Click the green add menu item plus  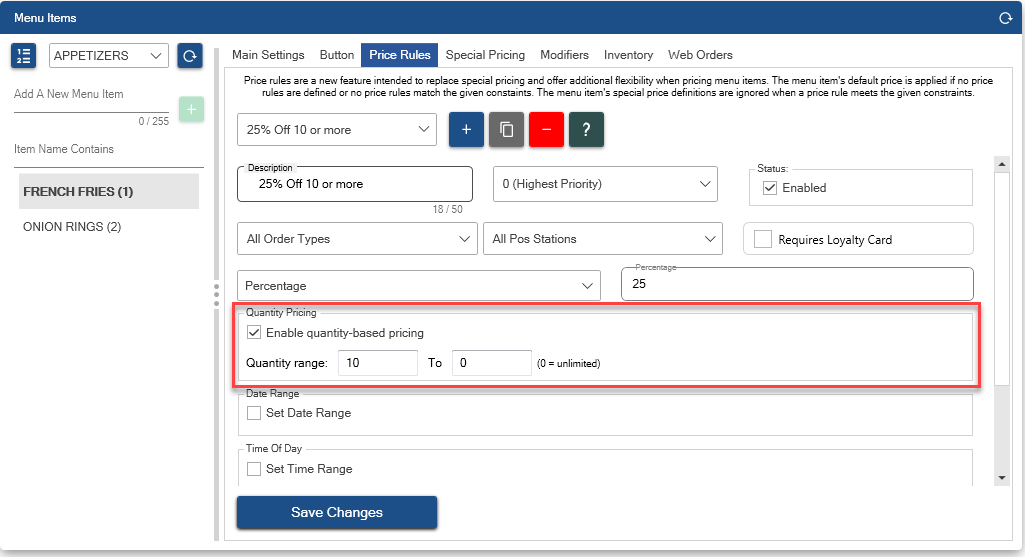[191, 109]
